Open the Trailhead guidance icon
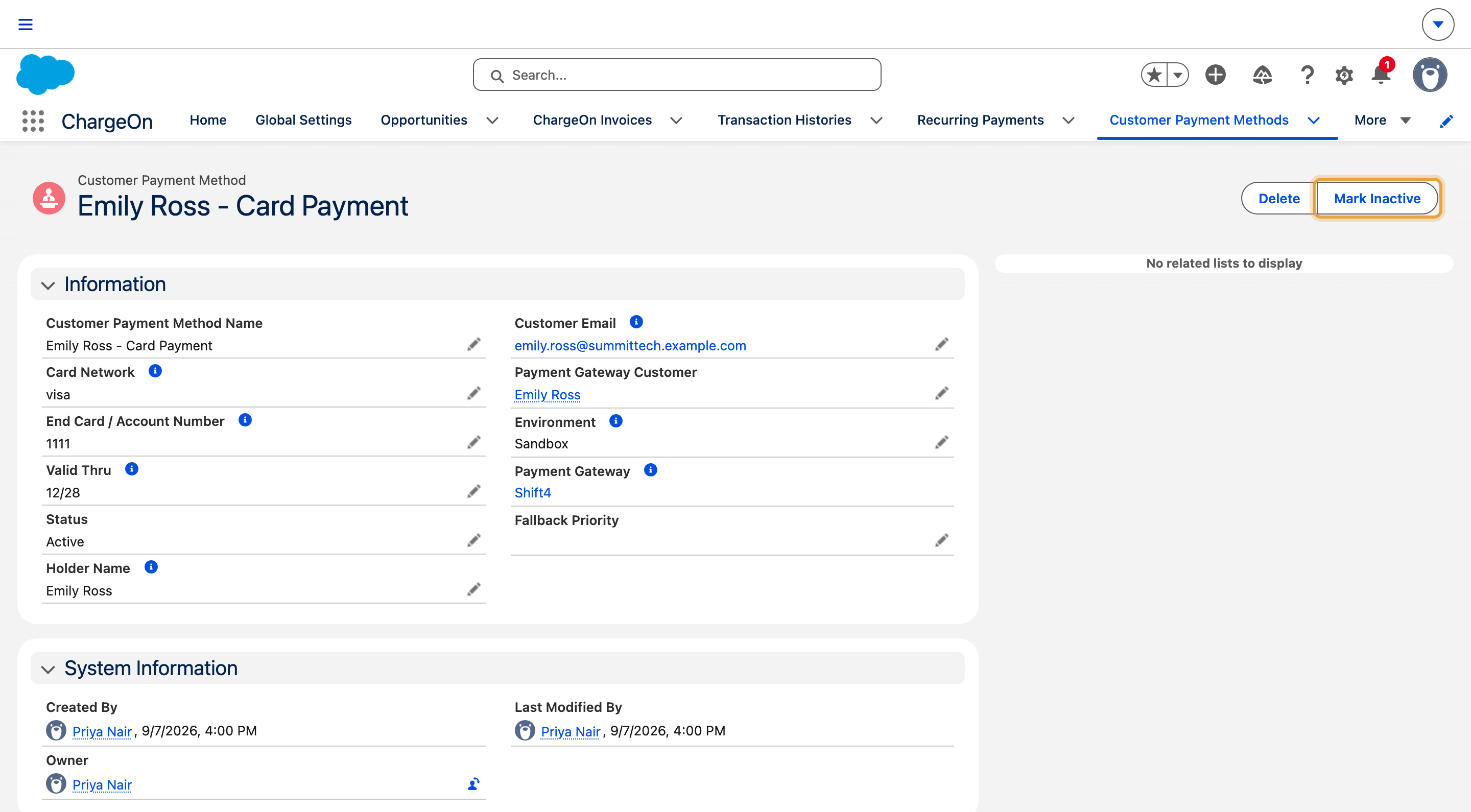The image size is (1471, 812). coord(1262,75)
